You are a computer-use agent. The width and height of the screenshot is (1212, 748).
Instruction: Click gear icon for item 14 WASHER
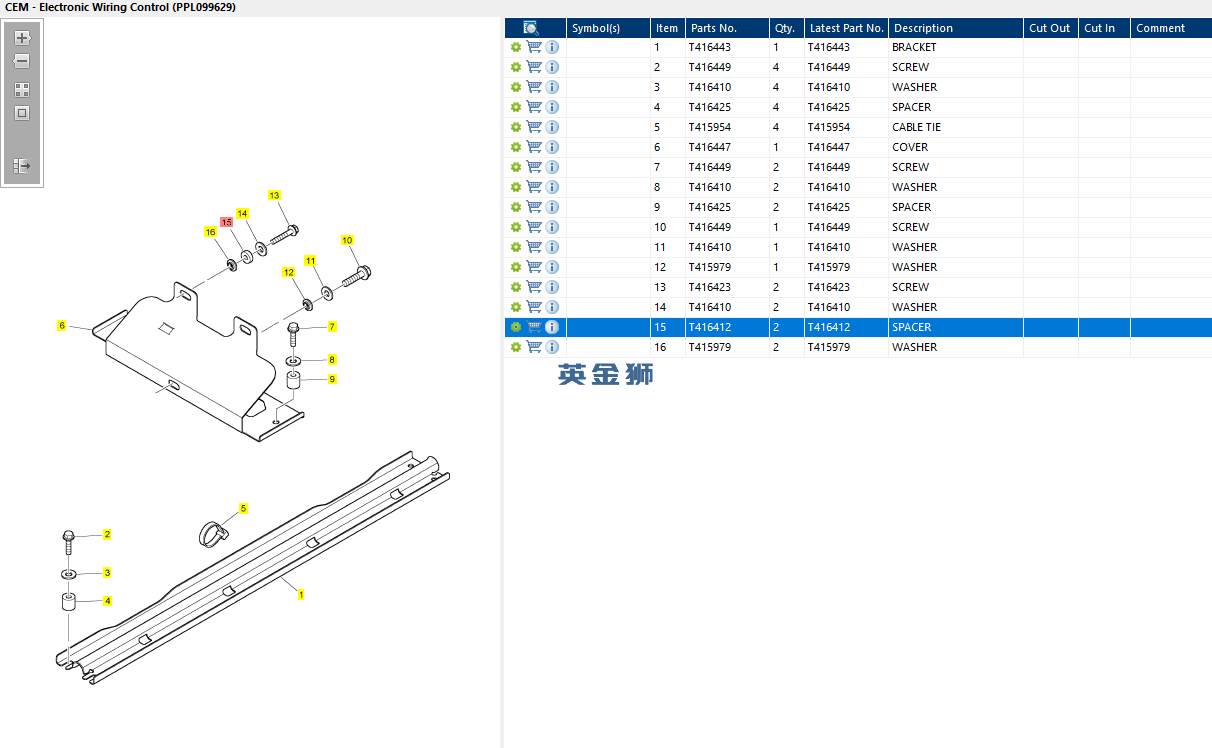[516, 307]
